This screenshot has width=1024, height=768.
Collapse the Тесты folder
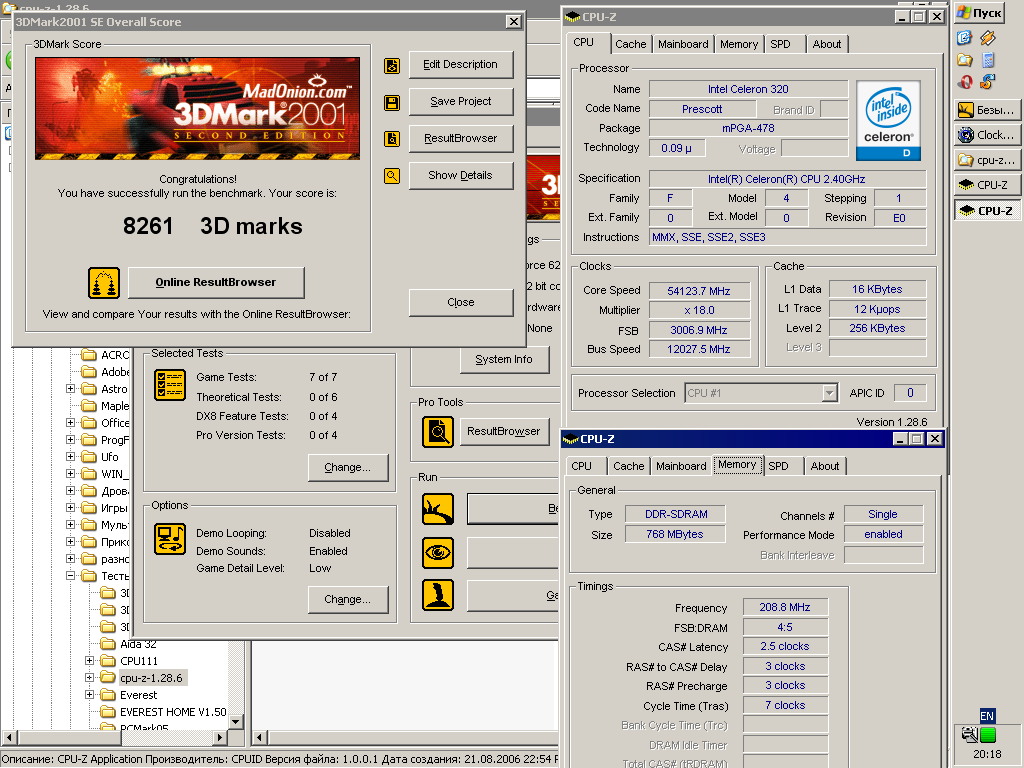coord(71,575)
